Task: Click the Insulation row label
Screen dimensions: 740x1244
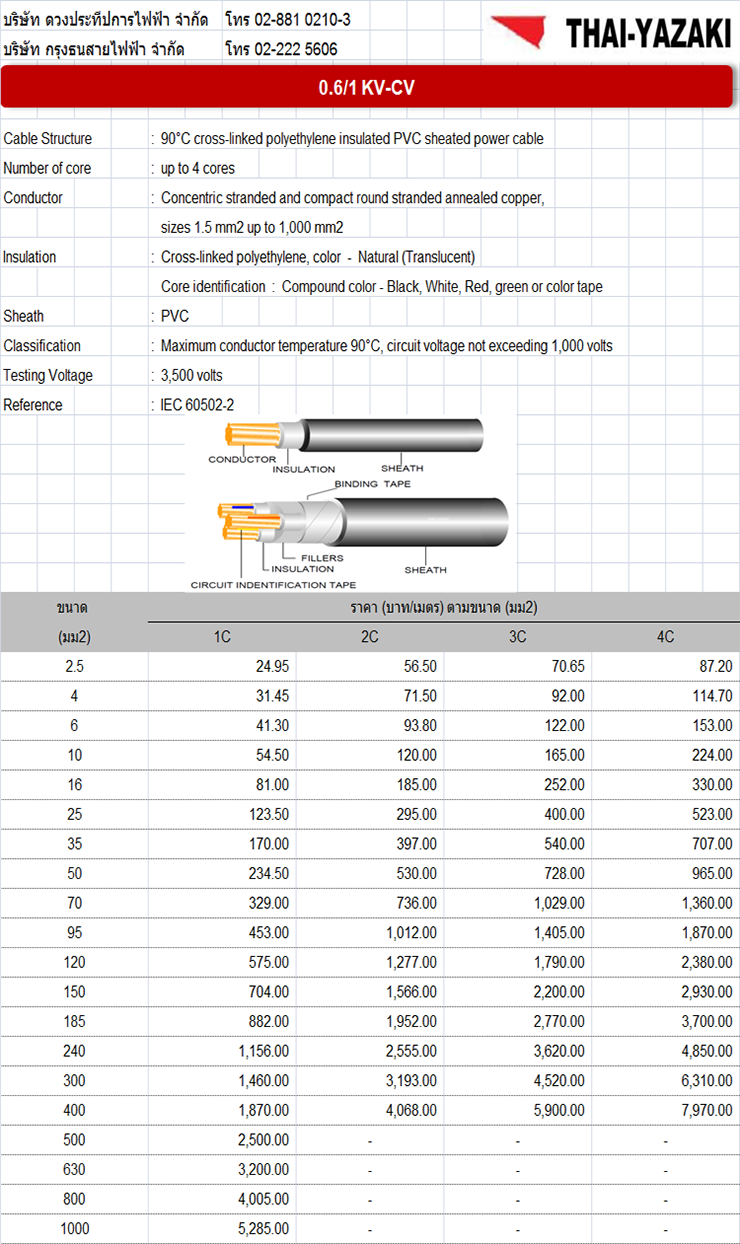Action: tap(30, 257)
